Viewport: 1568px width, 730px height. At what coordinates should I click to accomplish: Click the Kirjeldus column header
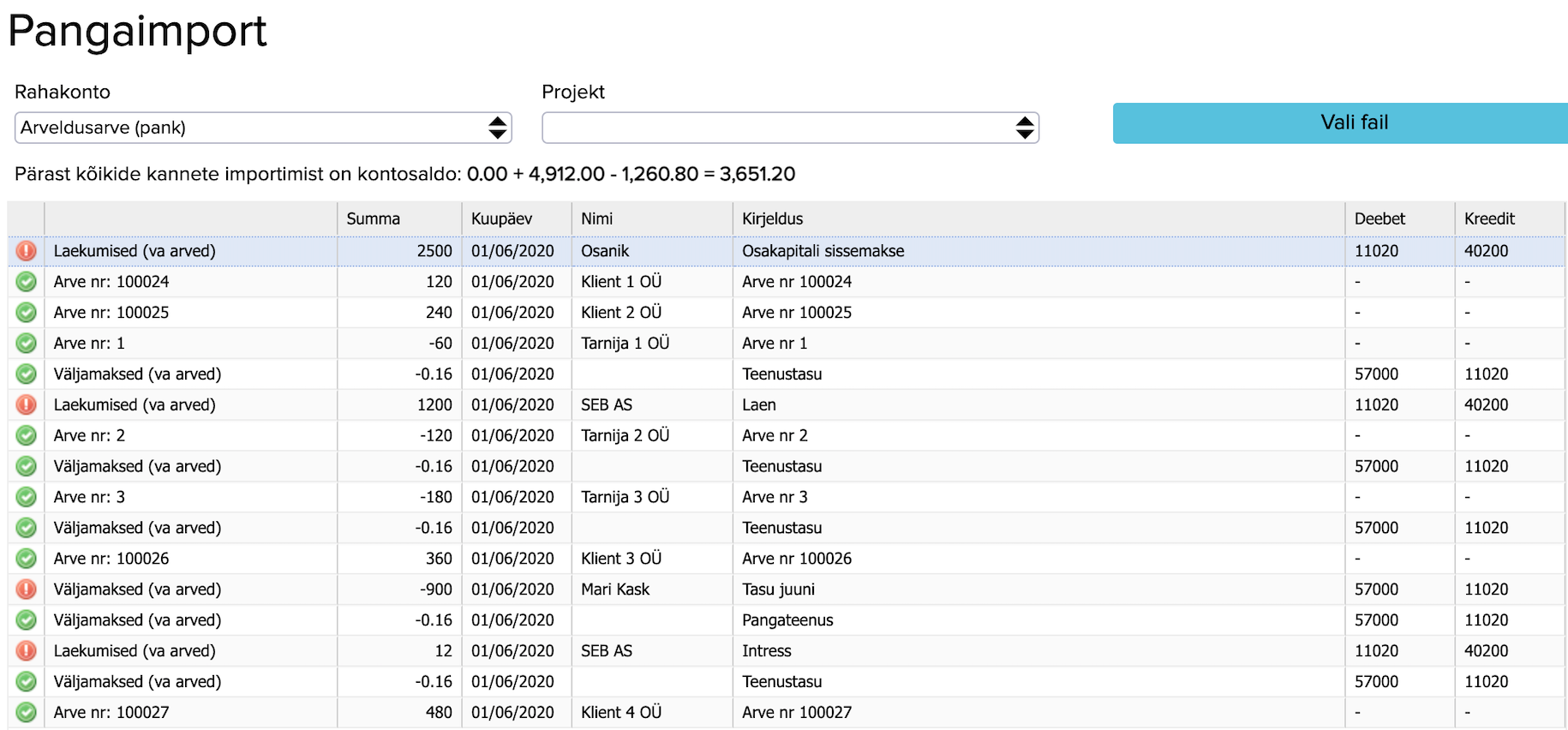coord(1038,219)
